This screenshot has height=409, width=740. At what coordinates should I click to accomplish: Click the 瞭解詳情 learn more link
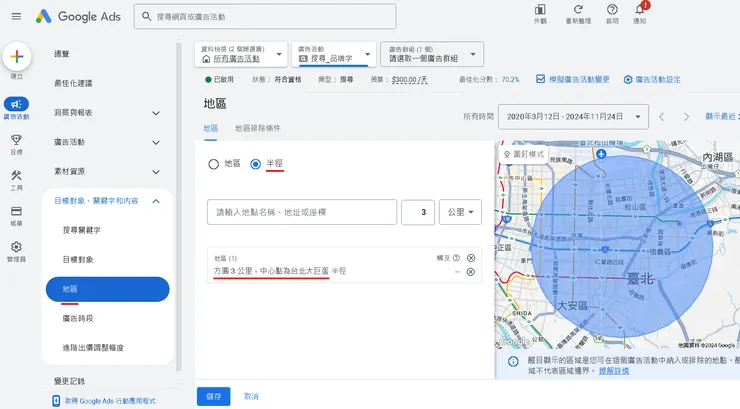(x=614, y=371)
